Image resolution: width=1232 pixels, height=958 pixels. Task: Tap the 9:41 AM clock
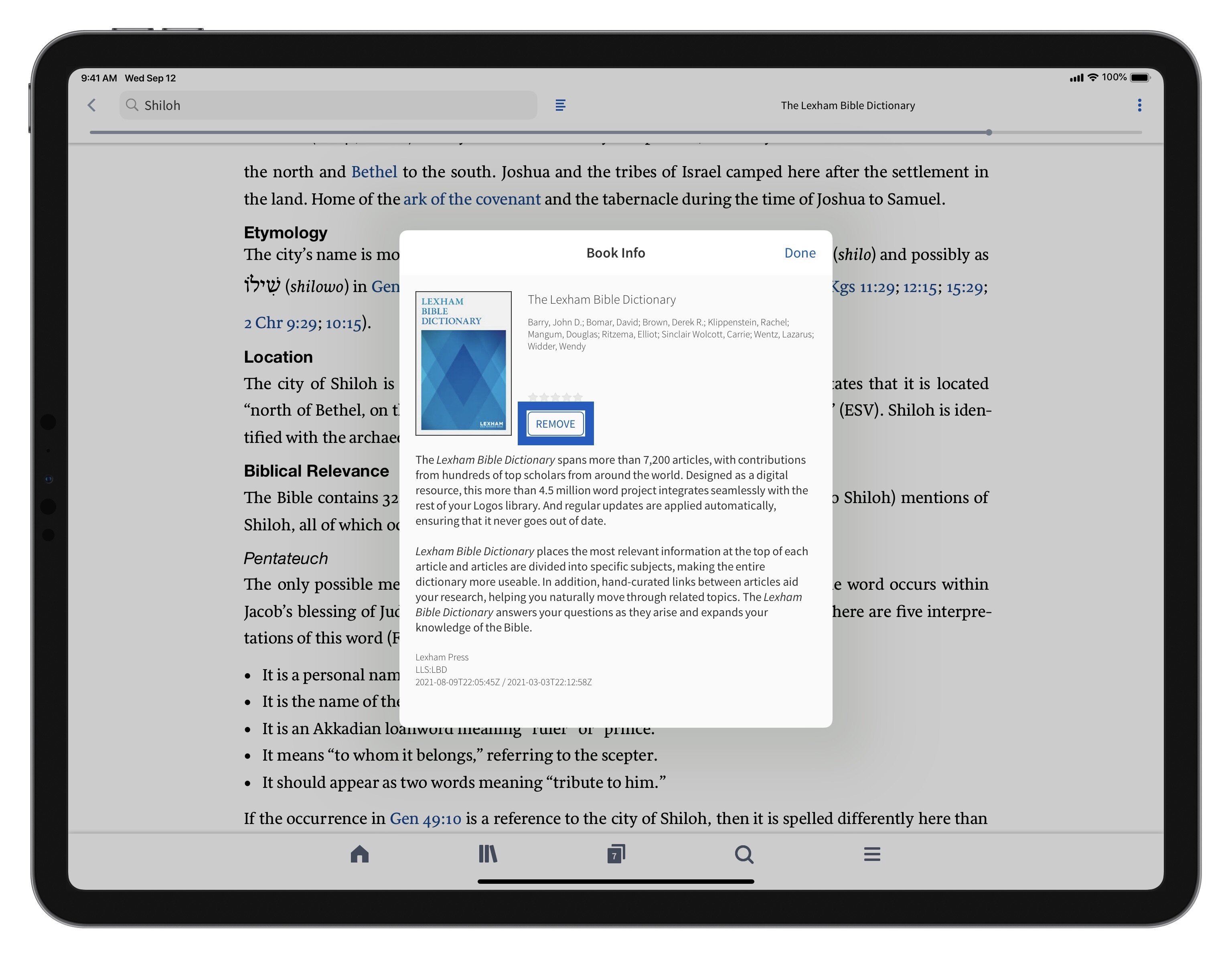(99, 78)
